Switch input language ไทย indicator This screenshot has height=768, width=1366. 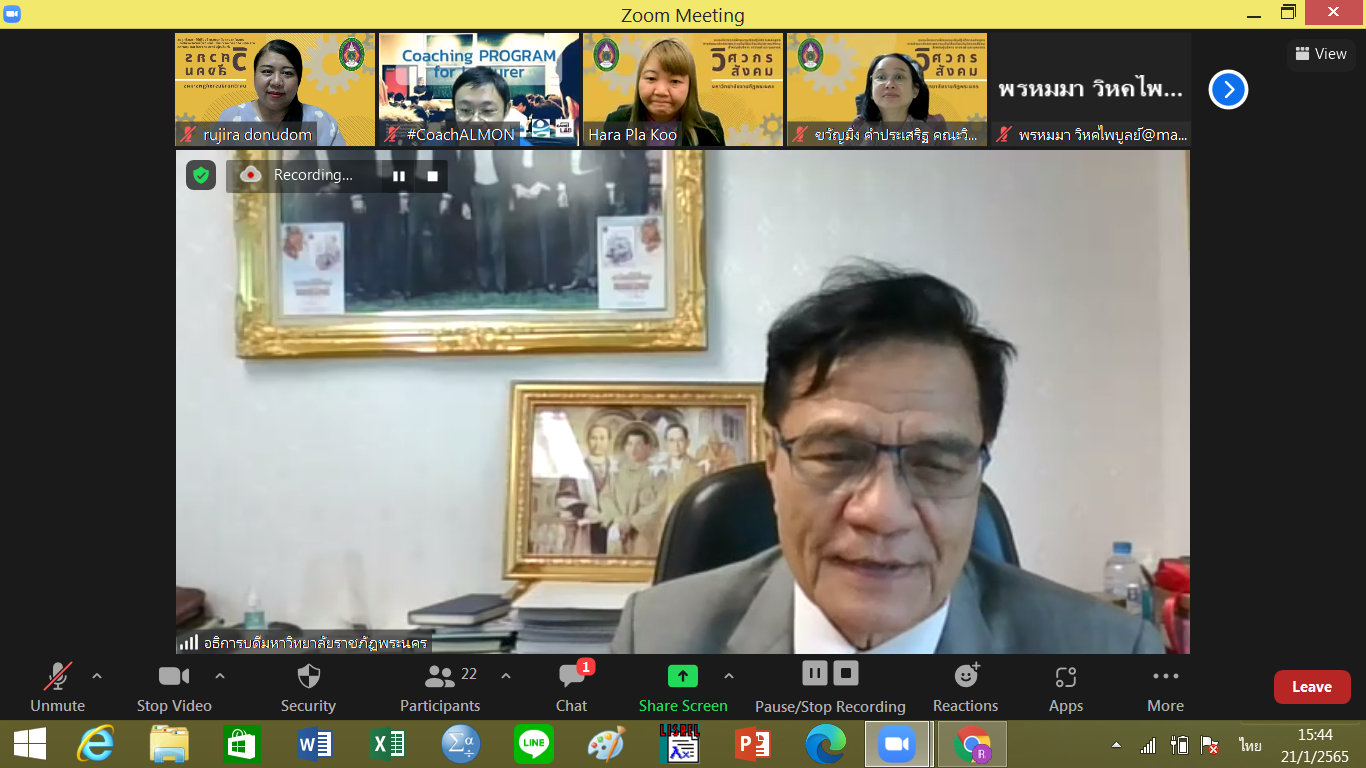pos(1250,745)
